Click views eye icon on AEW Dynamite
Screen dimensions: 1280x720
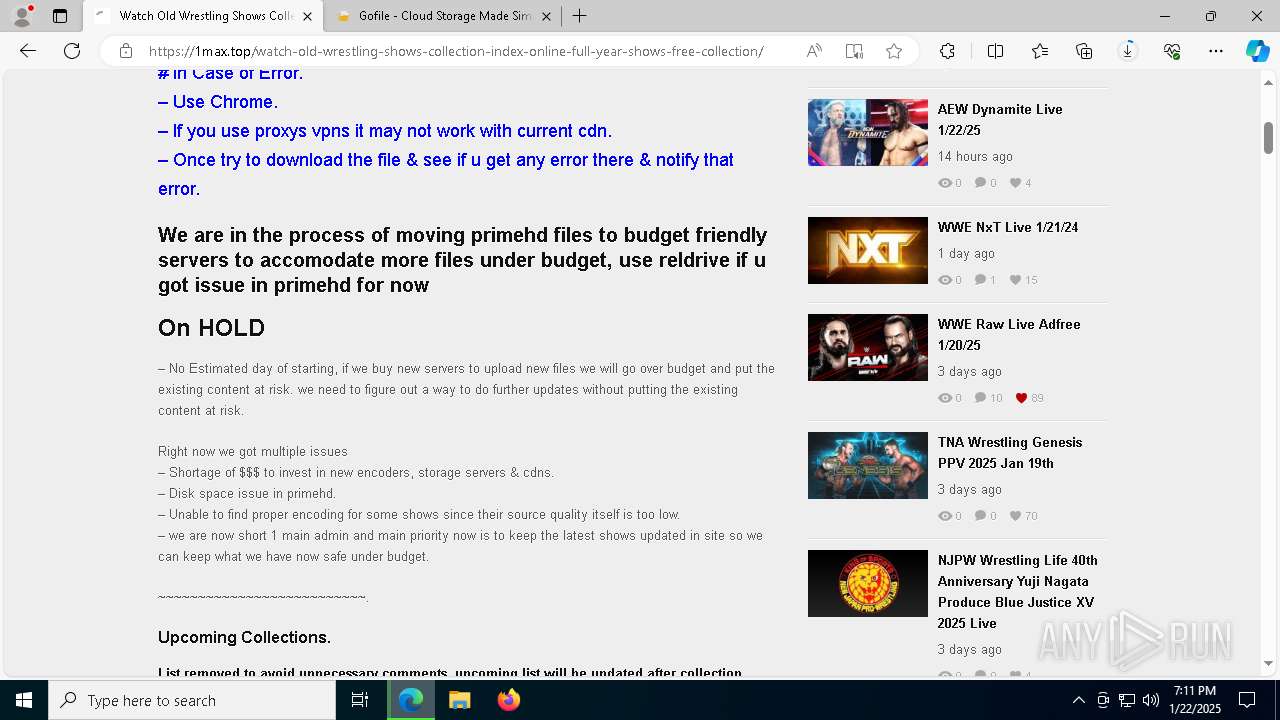pyautogui.click(x=944, y=183)
